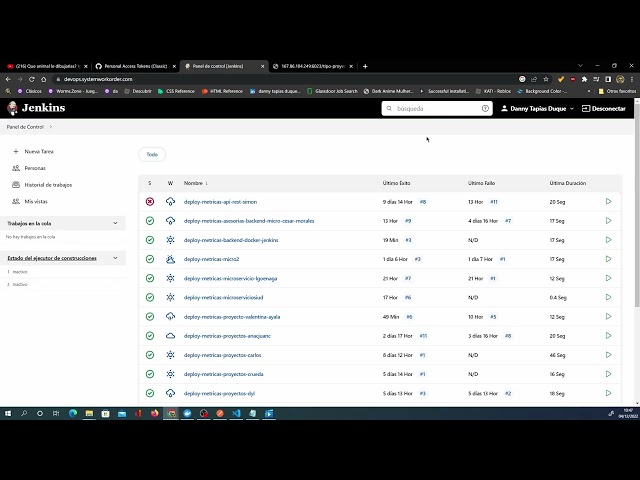Reload the browser page
Image resolution: width=640 pixels, height=480 pixels.
click(32, 79)
